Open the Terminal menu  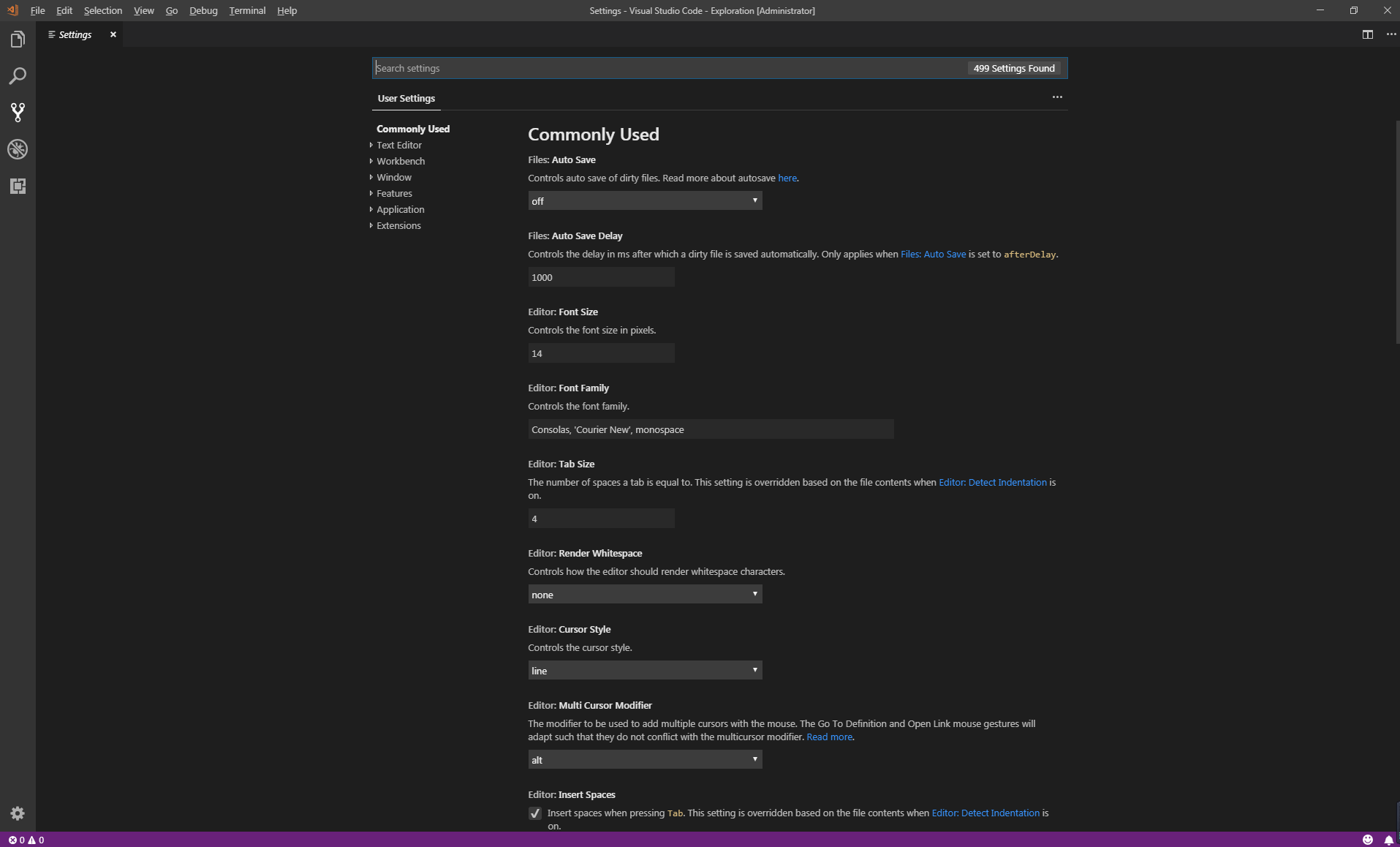pos(246,10)
